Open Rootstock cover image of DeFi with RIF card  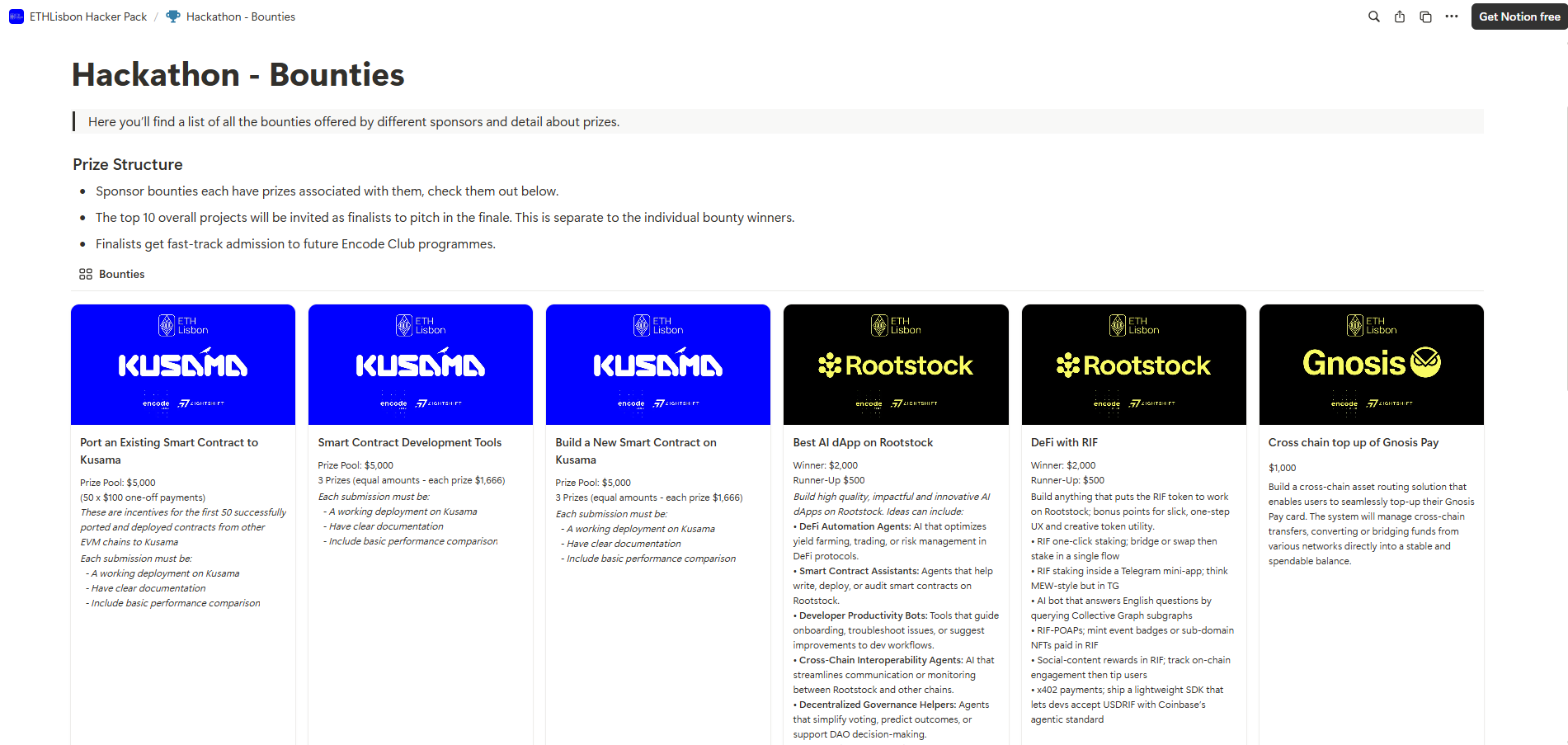coord(1134,365)
